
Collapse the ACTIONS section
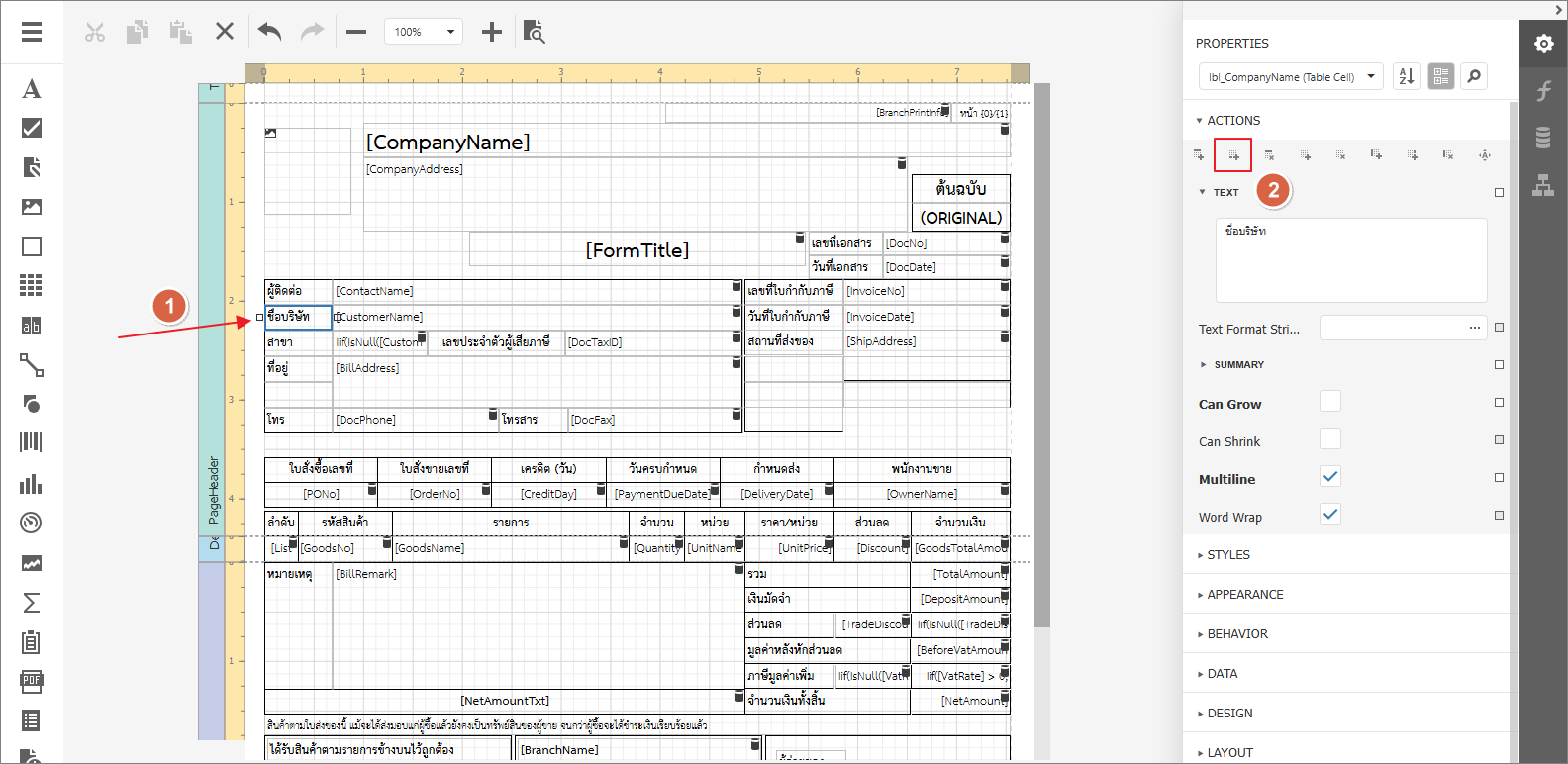(1228, 121)
